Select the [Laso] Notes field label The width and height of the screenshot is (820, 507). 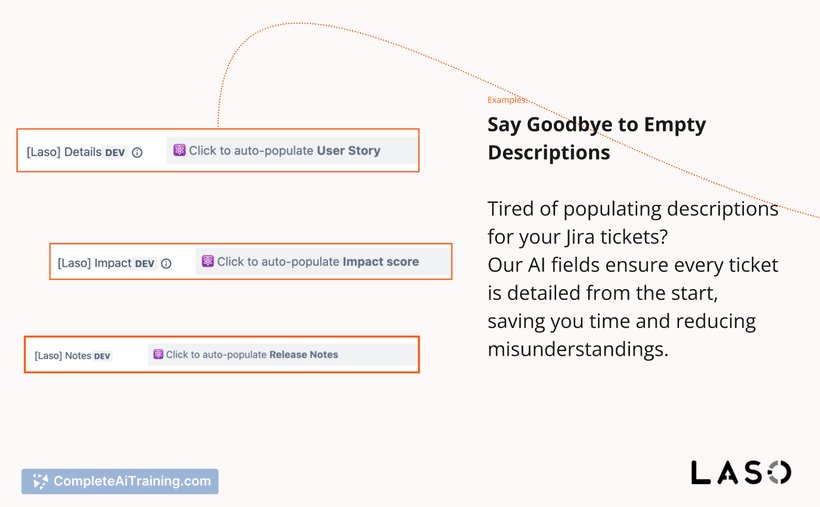click(x=63, y=356)
